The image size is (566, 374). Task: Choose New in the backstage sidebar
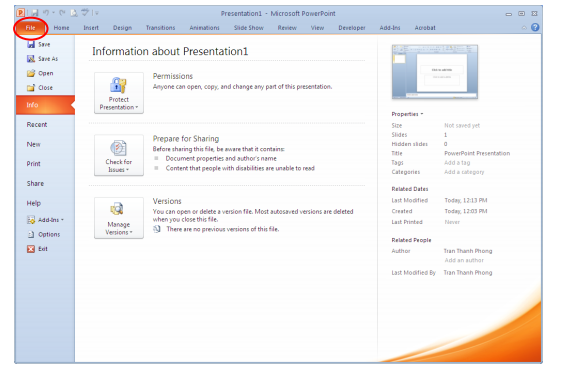pos(34,144)
